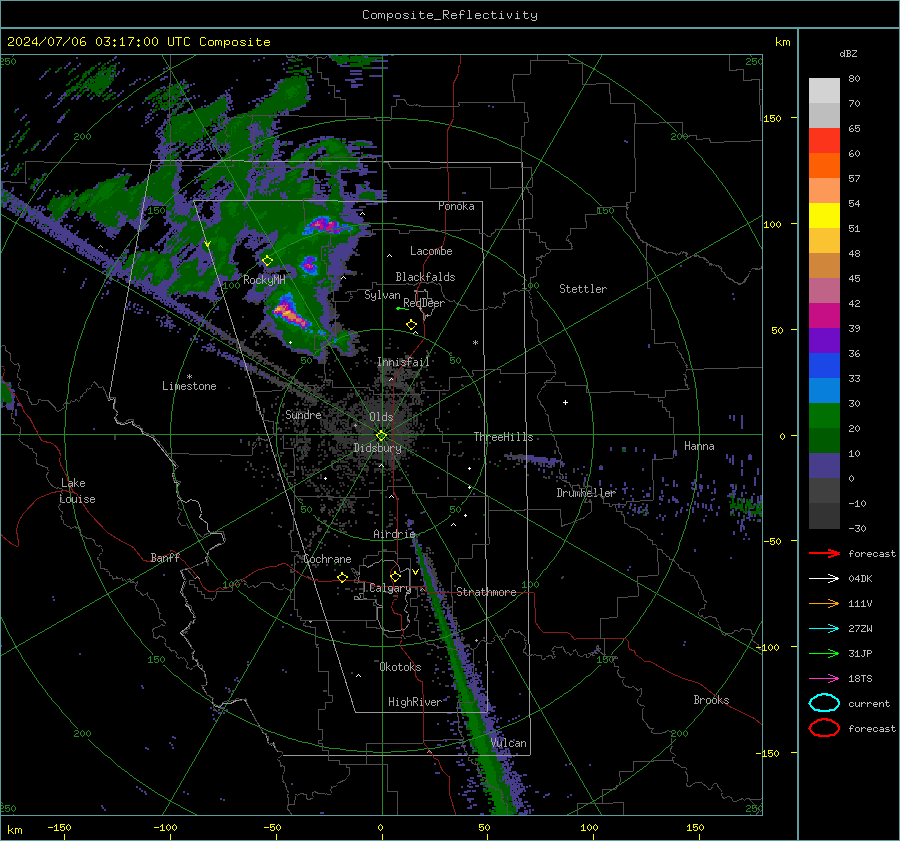900x841 pixels.
Task: Select the 60 dBZ orange color swatch
Action: click(x=824, y=166)
